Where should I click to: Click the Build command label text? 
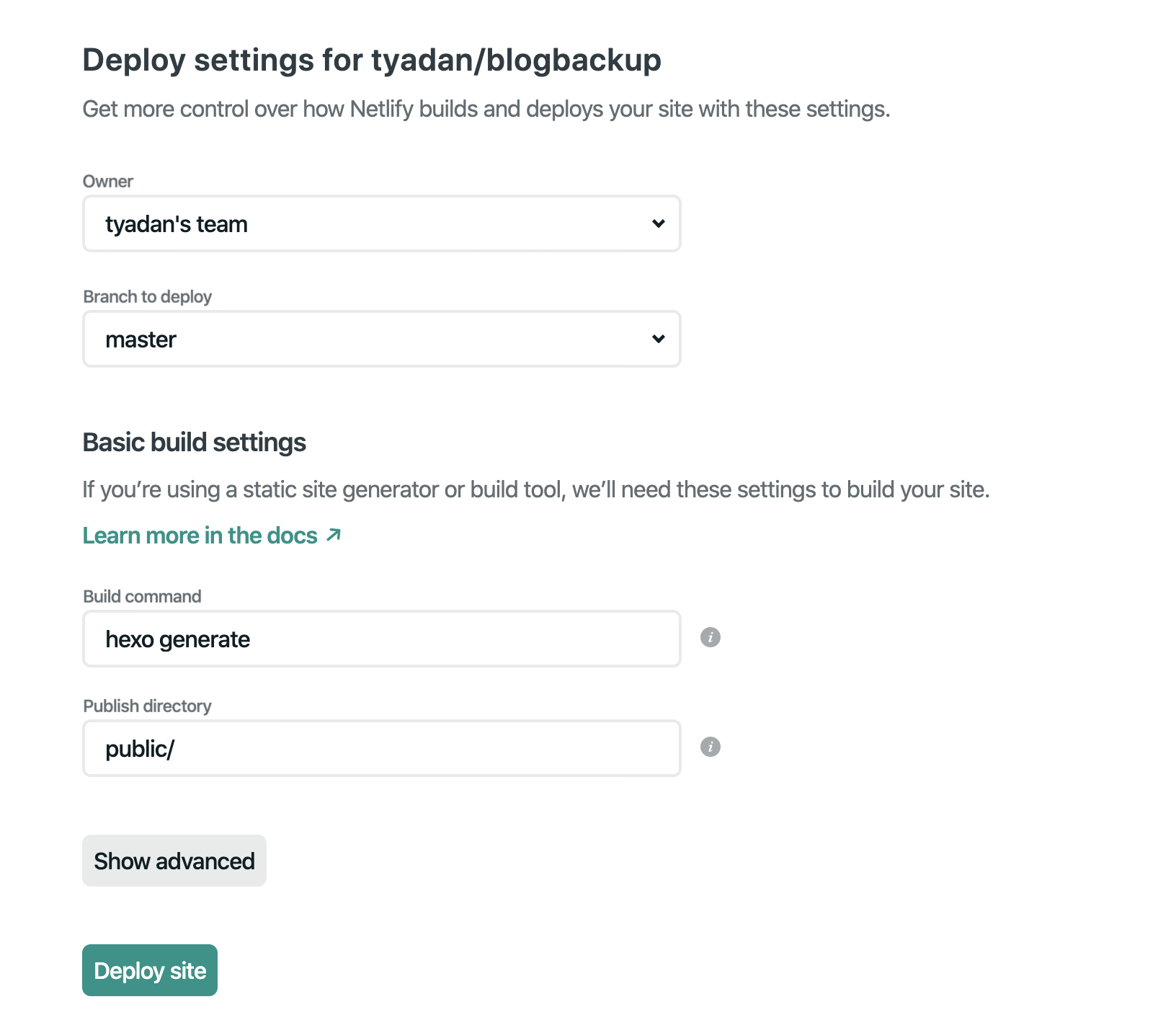pos(142,597)
